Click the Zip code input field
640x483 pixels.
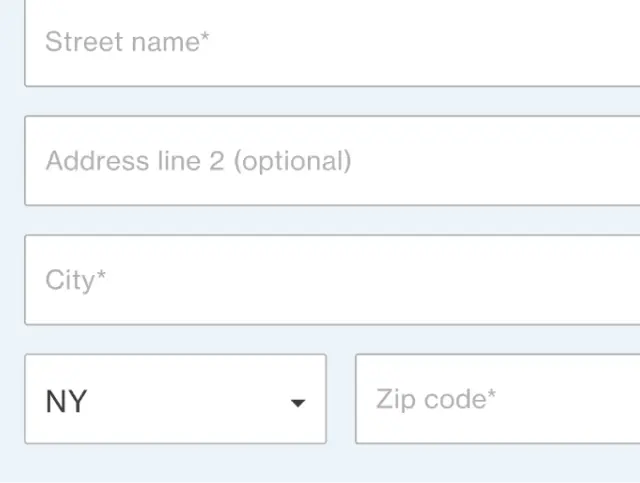pos(498,399)
